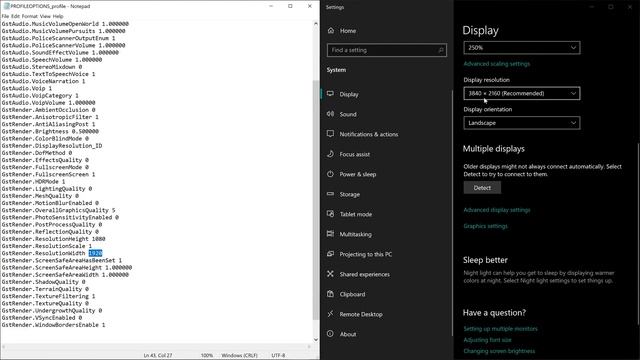Click the Find a setting search field
This screenshot has height=360, width=640.
(x=387, y=50)
